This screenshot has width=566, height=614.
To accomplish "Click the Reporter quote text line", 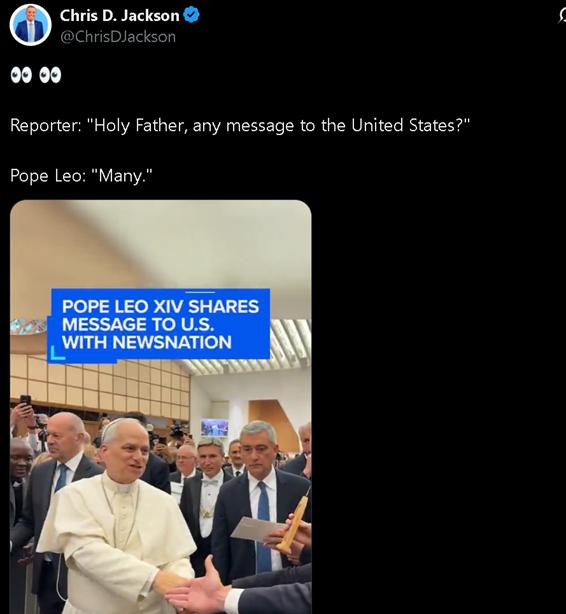I will [x=240, y=126].
